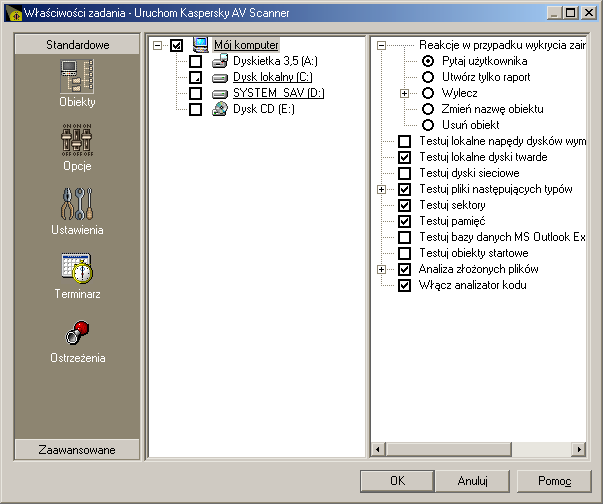This screenshot has height=504, width=603.
Task: Enable Testuj lokalne napędy dysków wymiennych checkbox
Action: tap(404, 141)
